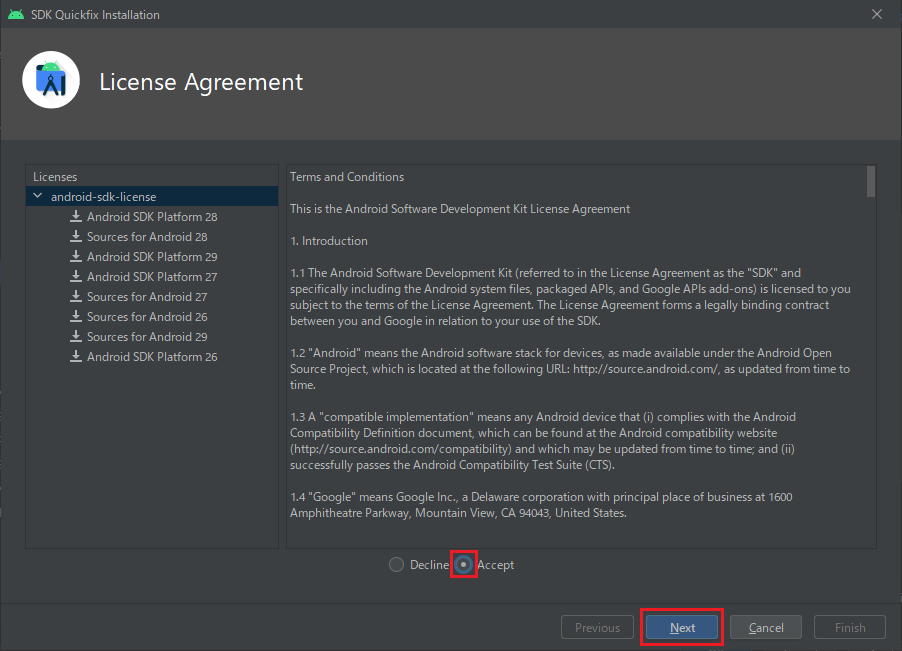Screen dimensions: 902x651
Task: Click the SDK Quickfix Installation window title
Action: tap(95, 15)
